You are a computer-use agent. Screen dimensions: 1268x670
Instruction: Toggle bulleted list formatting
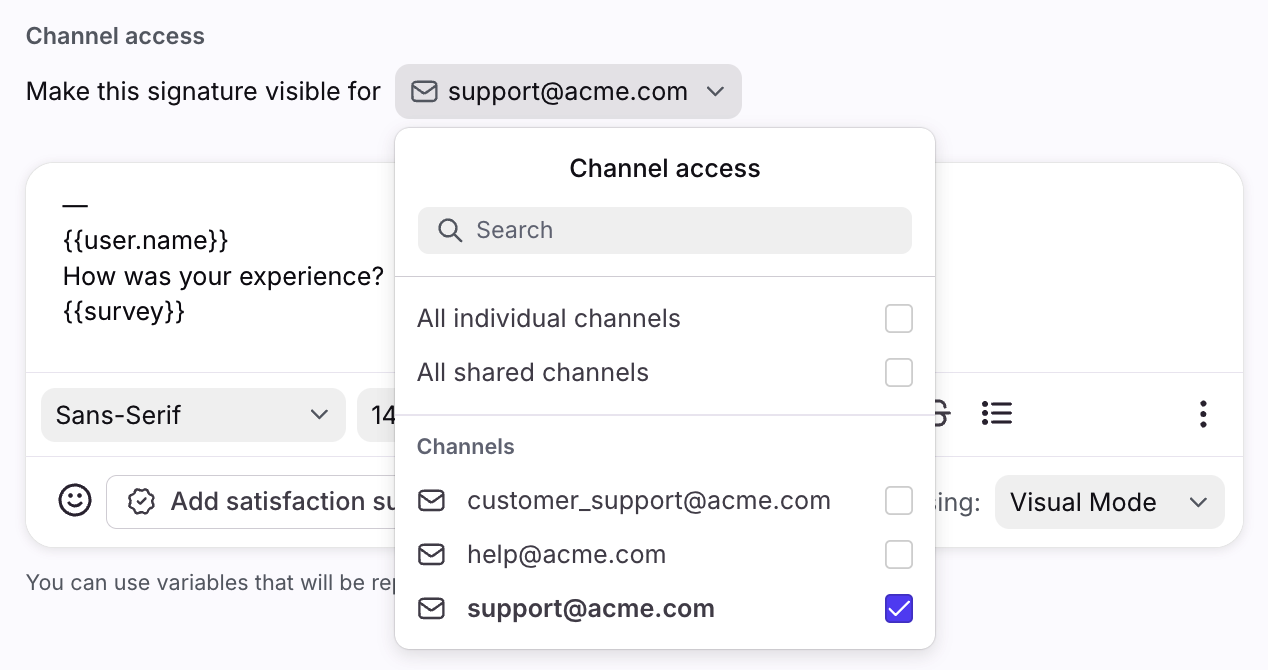tap(997, 413)
